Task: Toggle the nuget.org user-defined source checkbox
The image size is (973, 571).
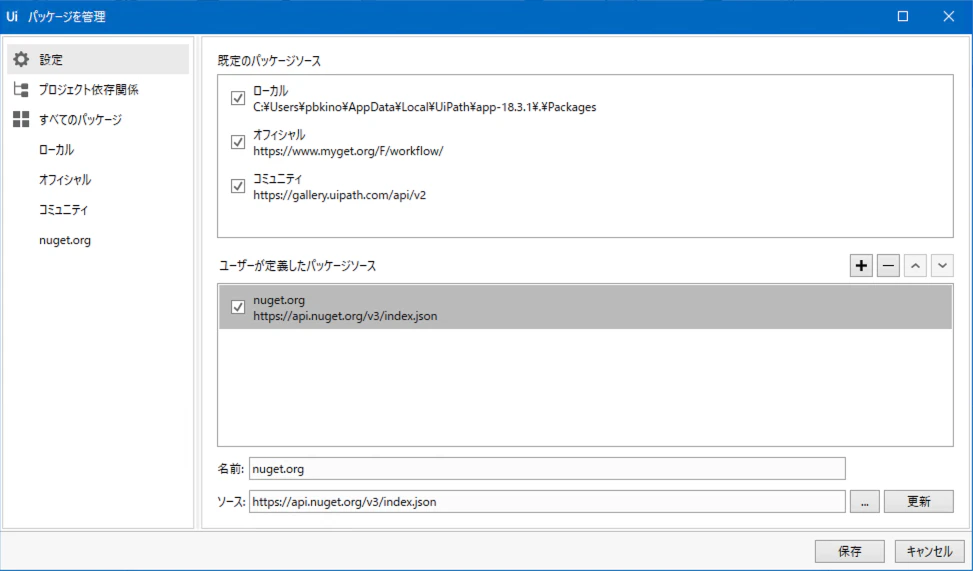Action: [x=238, y=307]
